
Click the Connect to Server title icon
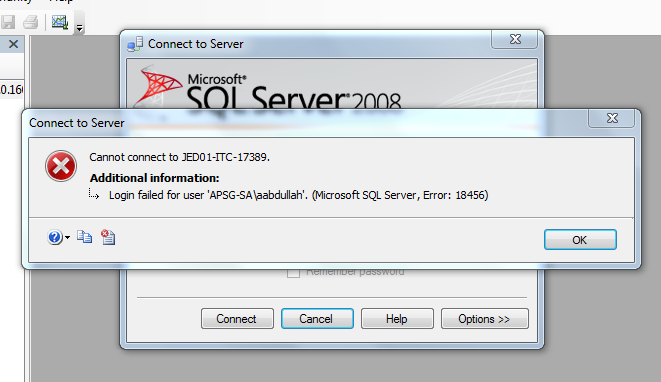point(135,44)
